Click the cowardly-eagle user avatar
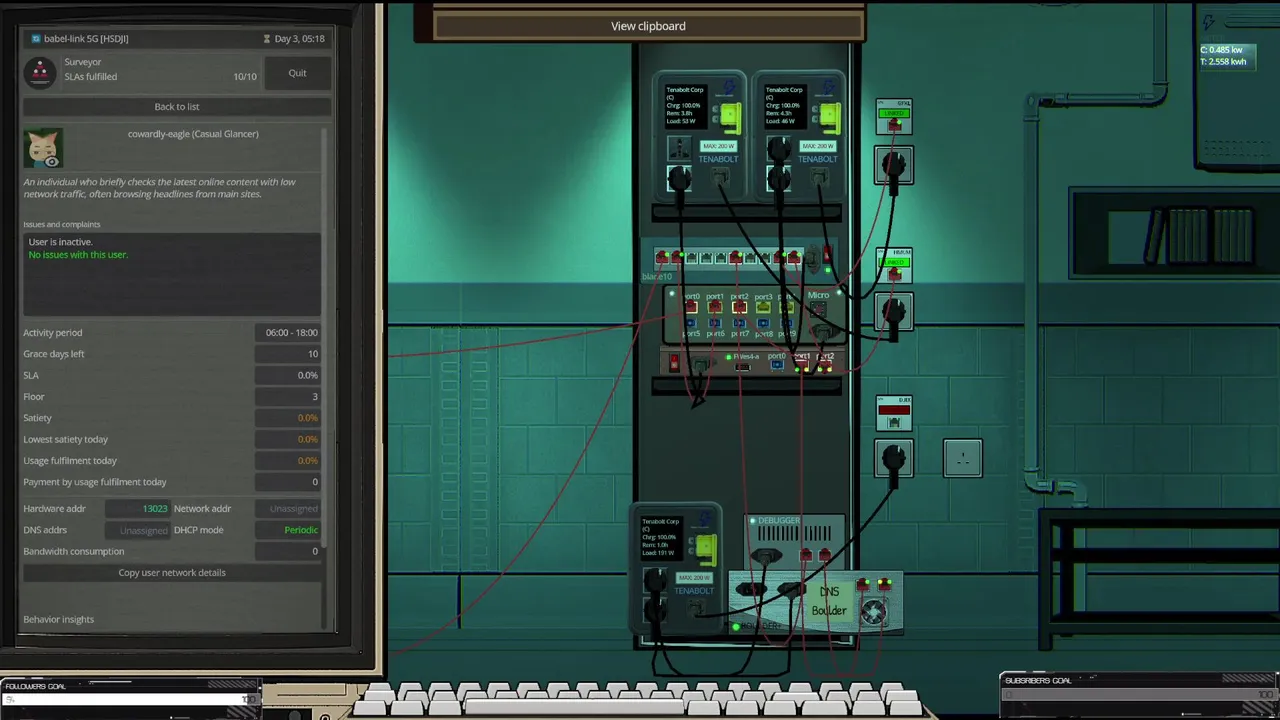This screenshot has width=1280, height=720. tap(43, 148)
